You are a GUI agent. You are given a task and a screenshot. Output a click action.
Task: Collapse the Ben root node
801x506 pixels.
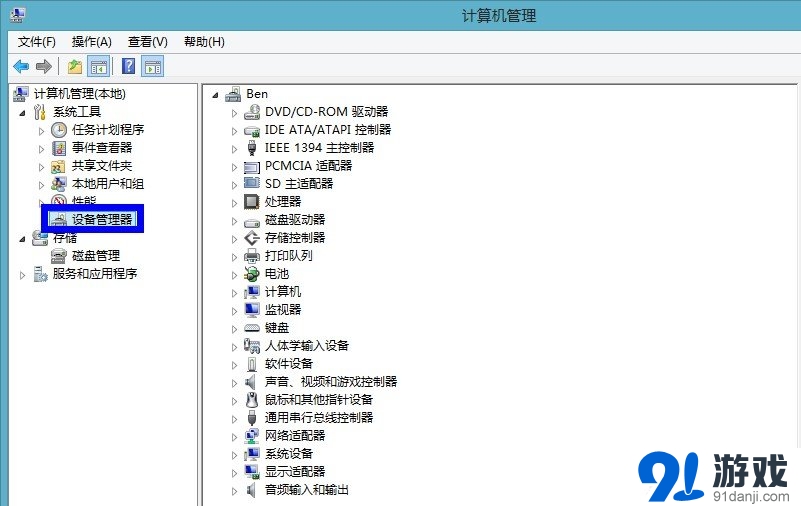tap(216, 95)
